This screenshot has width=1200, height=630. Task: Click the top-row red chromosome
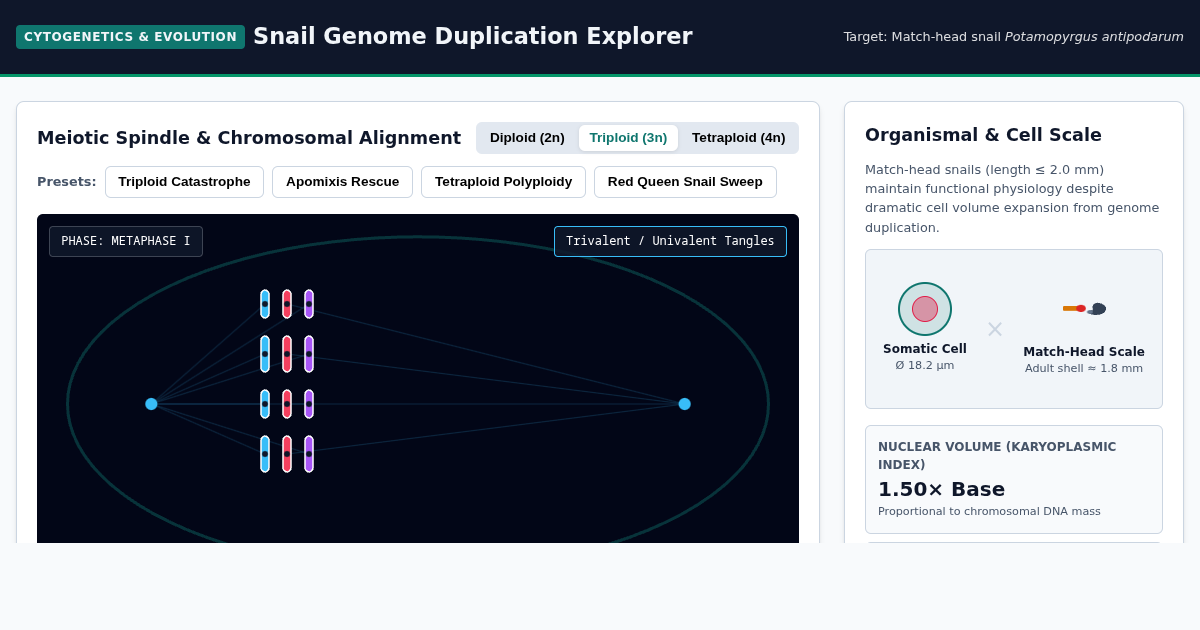[287, 304]
